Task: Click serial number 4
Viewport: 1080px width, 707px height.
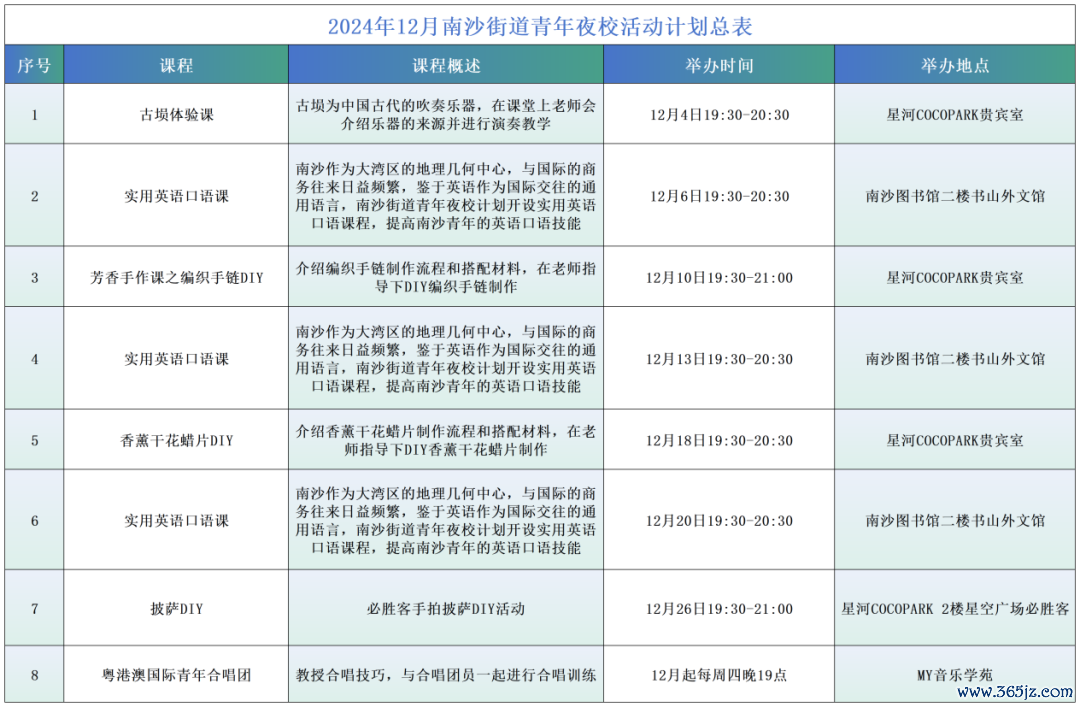Action: point(34,358)
